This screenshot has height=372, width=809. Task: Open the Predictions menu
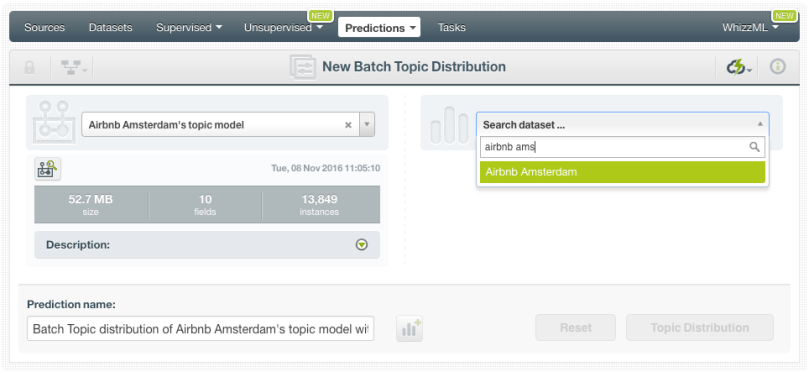(x=379, y=28)
